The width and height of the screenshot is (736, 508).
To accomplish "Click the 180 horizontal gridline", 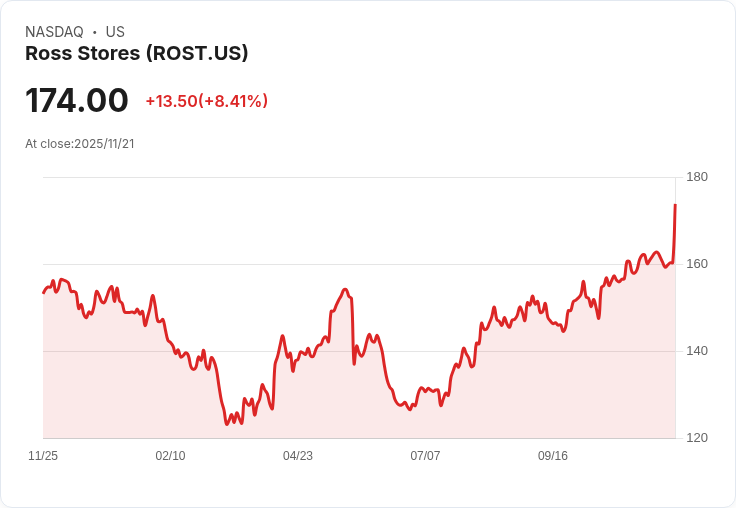I will 360,177.
